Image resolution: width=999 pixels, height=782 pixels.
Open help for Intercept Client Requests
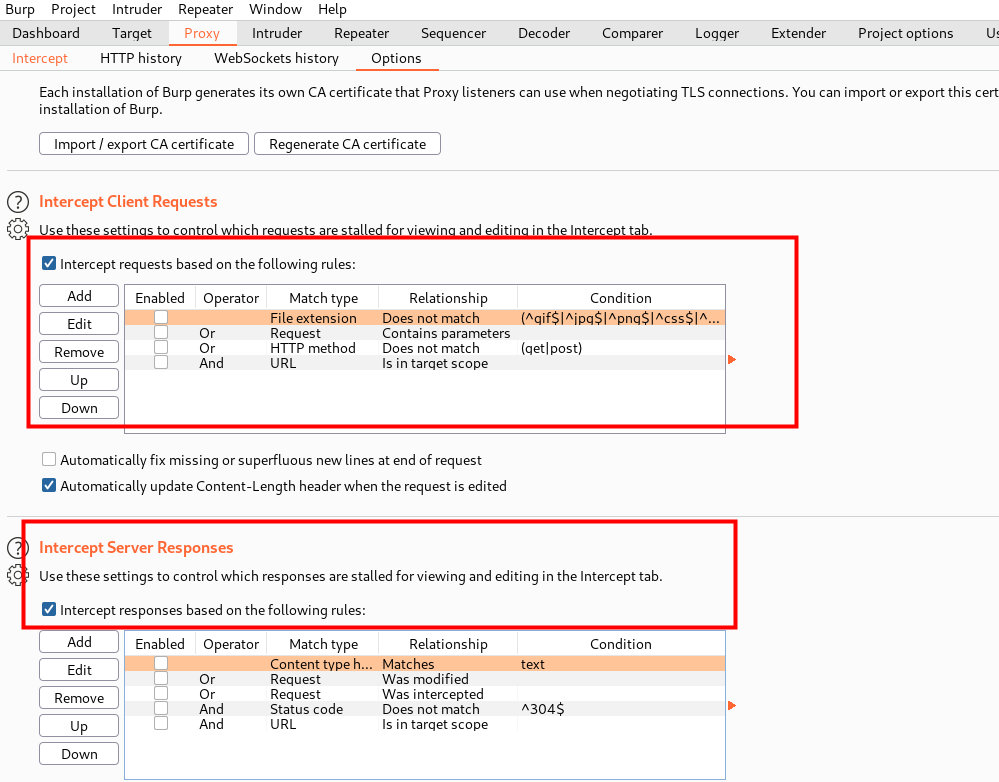[x=18, y=202]
